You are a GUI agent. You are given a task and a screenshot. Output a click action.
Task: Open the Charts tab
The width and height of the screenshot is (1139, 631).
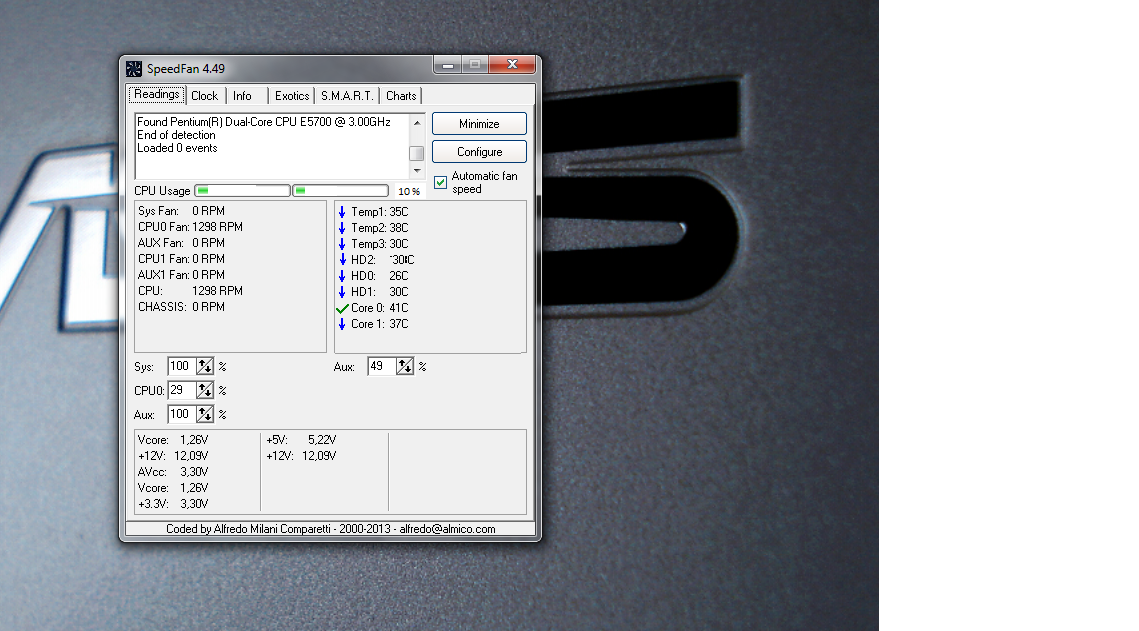(x=401, y=96)
